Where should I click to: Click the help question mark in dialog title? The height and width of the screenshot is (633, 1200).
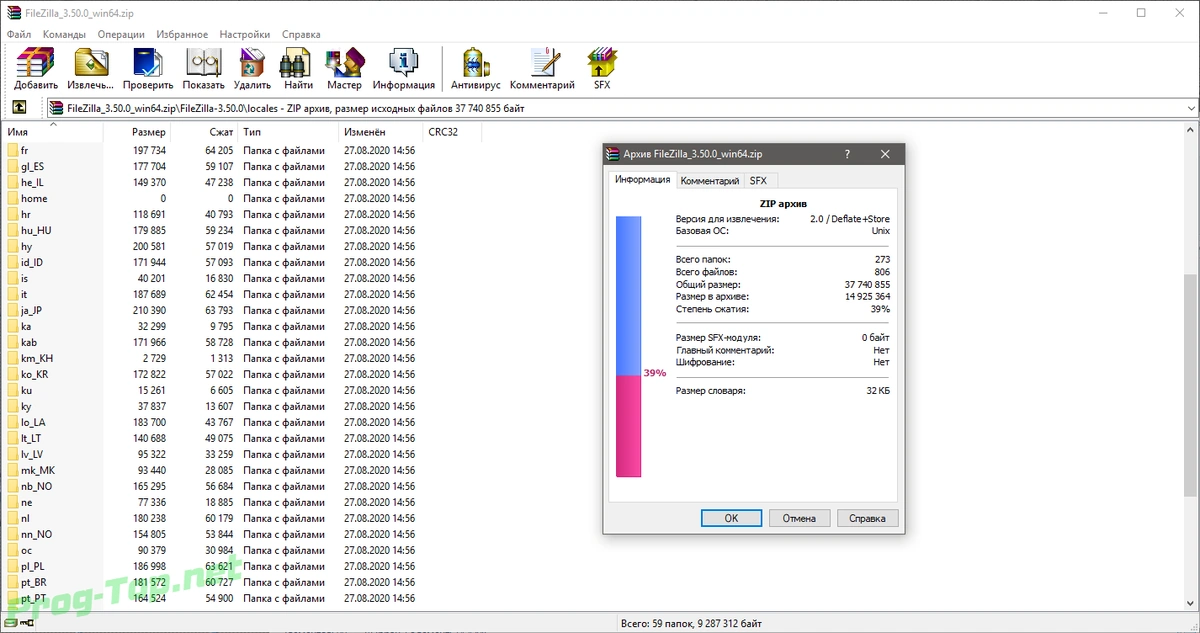click(847, 154)
